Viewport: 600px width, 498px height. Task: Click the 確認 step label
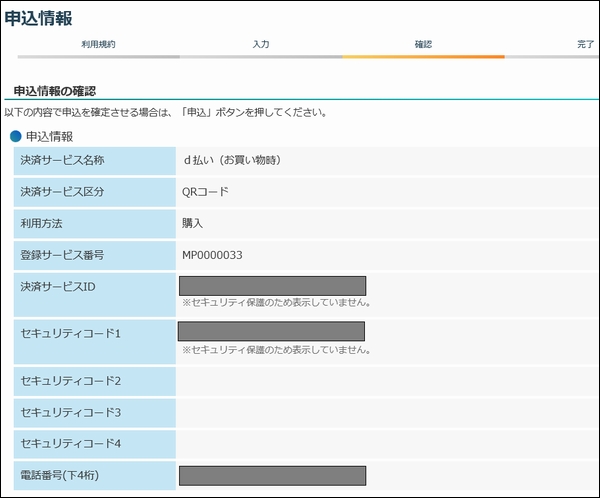[x=423, y=44]
